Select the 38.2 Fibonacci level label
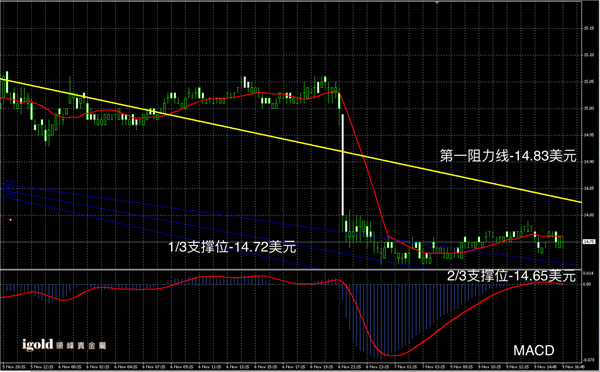The height and width of the screenshot is (372, 600). point(10,194)
